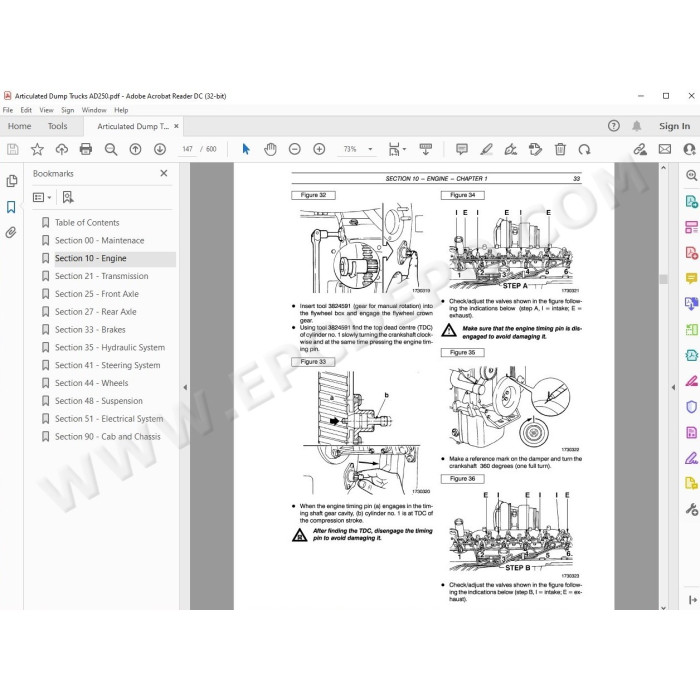700x700 pixels.
Task: Open the Help question mark icon
Action: coord(614,126)
